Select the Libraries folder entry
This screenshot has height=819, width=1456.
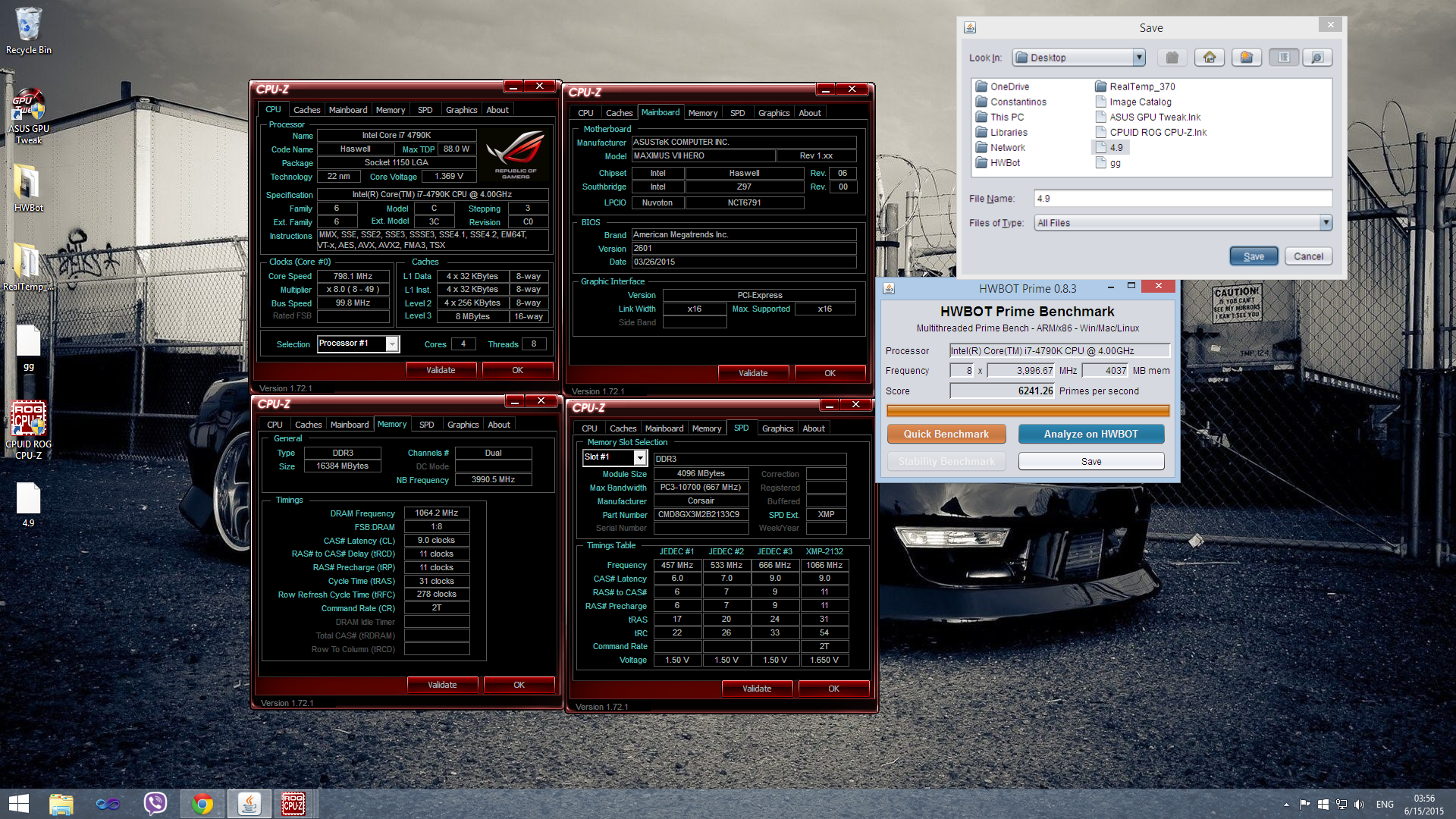pos(1001,132)
